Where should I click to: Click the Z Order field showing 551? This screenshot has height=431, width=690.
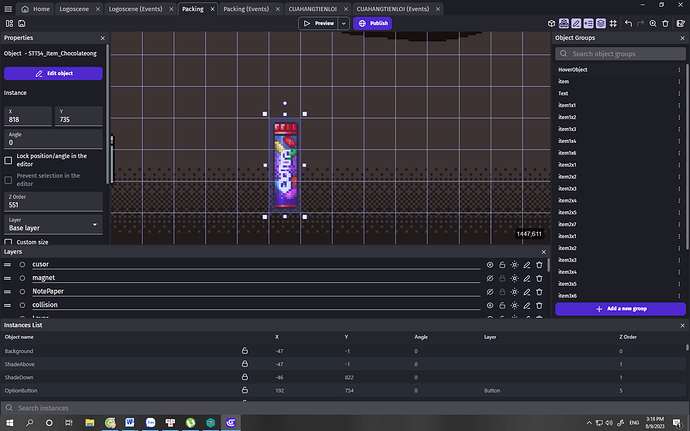click(x=53, y=201)
